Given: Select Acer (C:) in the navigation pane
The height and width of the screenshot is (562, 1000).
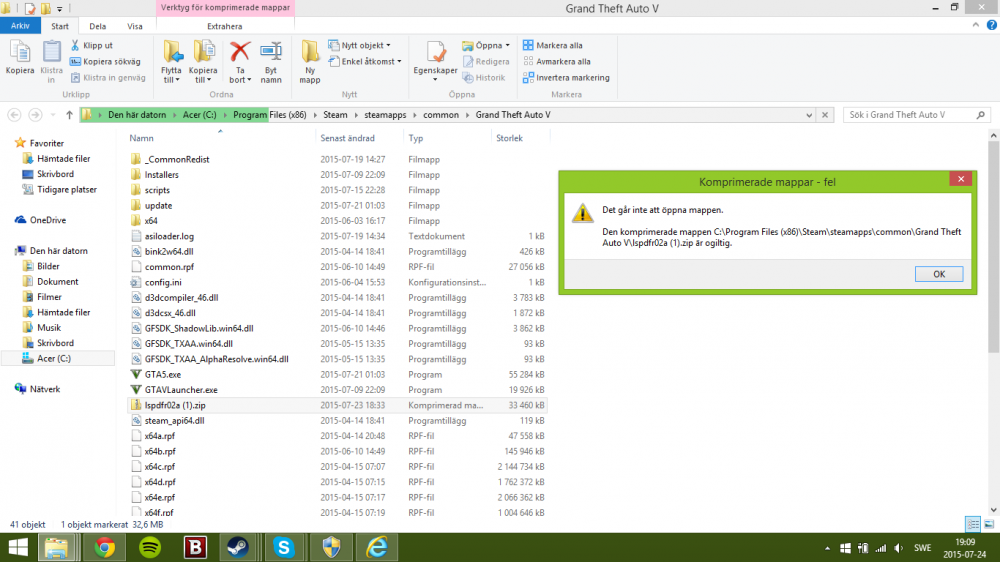Looking at the screenshot, I should coord(54,359).
